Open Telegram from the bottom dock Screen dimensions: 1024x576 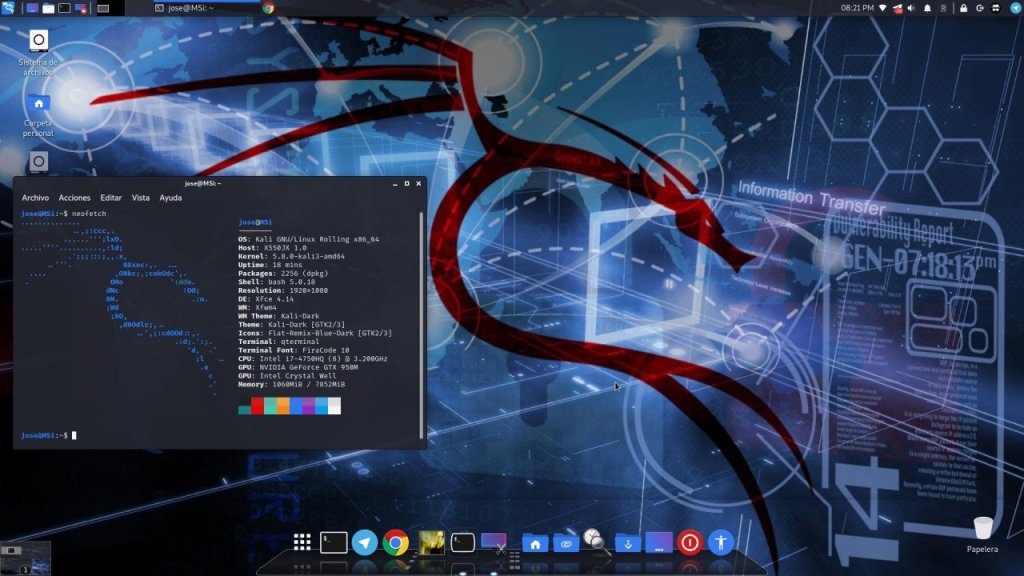365,542
